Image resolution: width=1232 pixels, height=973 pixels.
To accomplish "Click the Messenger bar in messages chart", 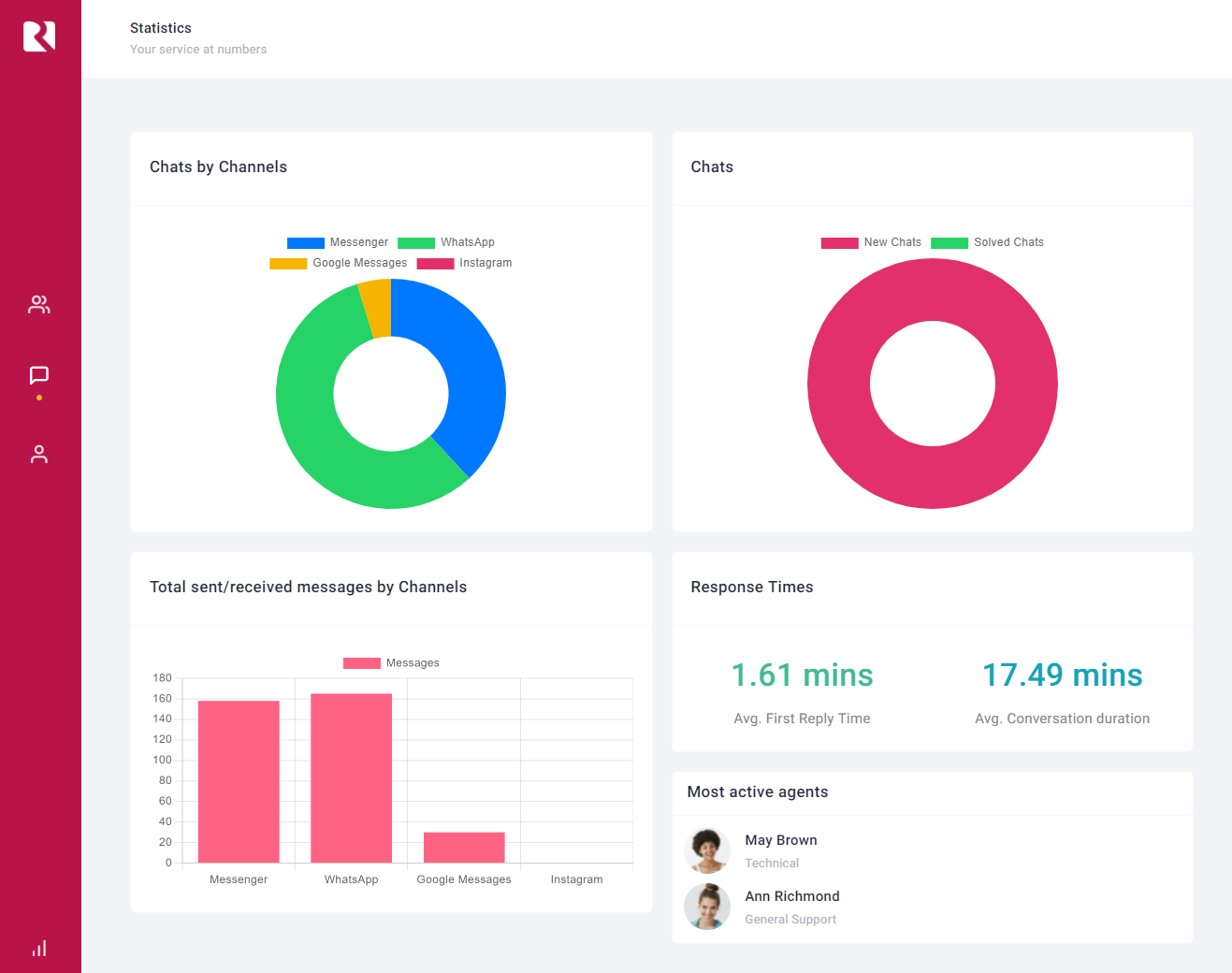I will point(239,781).
